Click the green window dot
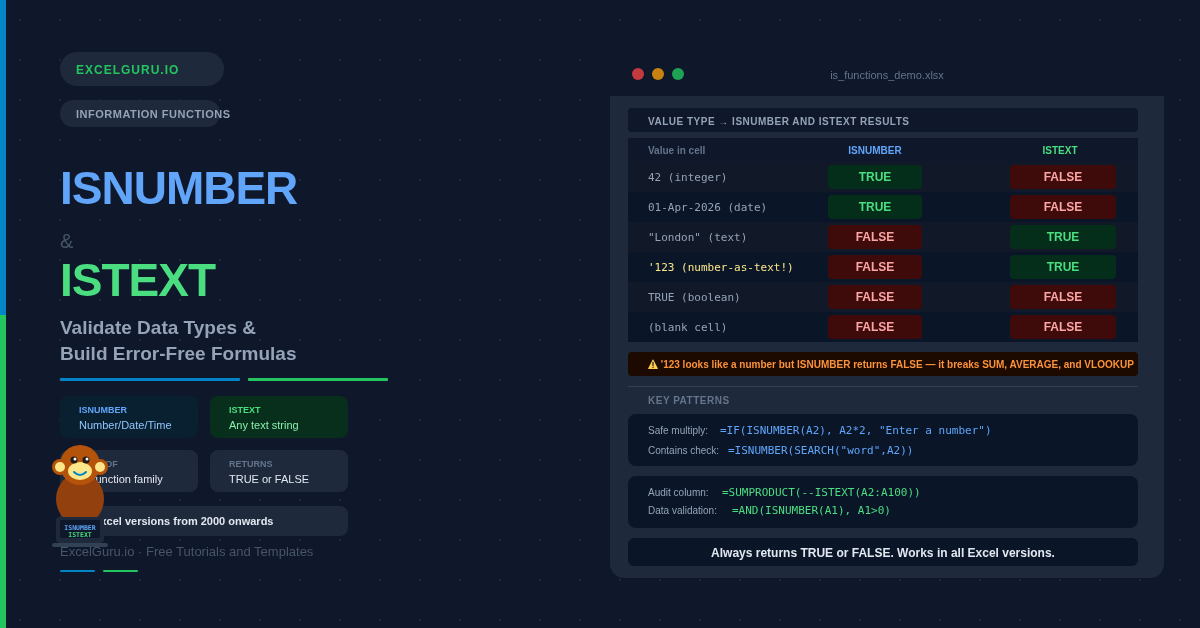Screen dimensions: 1200x628 tap(678, 74)
